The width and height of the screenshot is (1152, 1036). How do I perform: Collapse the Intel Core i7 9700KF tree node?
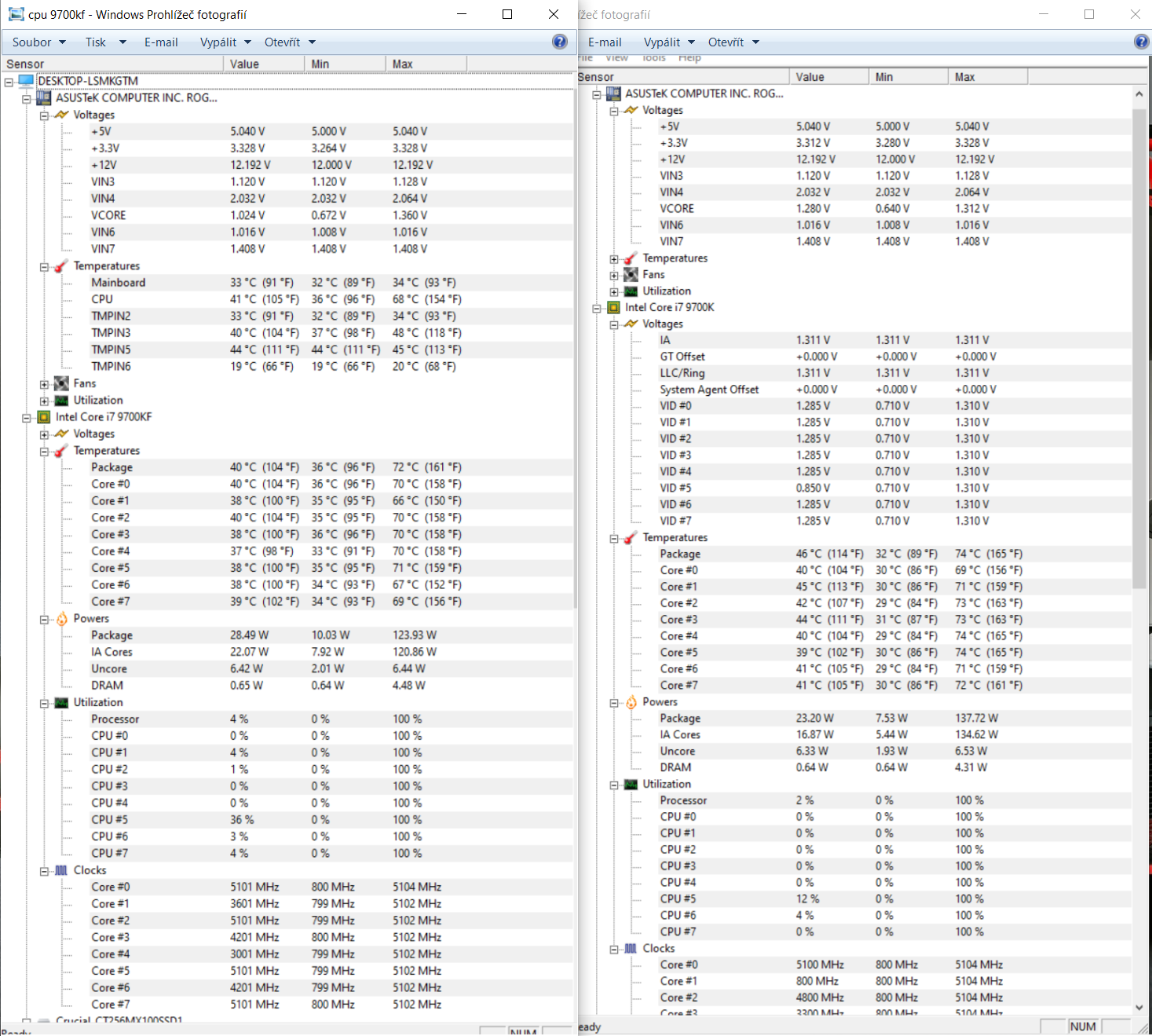coord(27,418)
